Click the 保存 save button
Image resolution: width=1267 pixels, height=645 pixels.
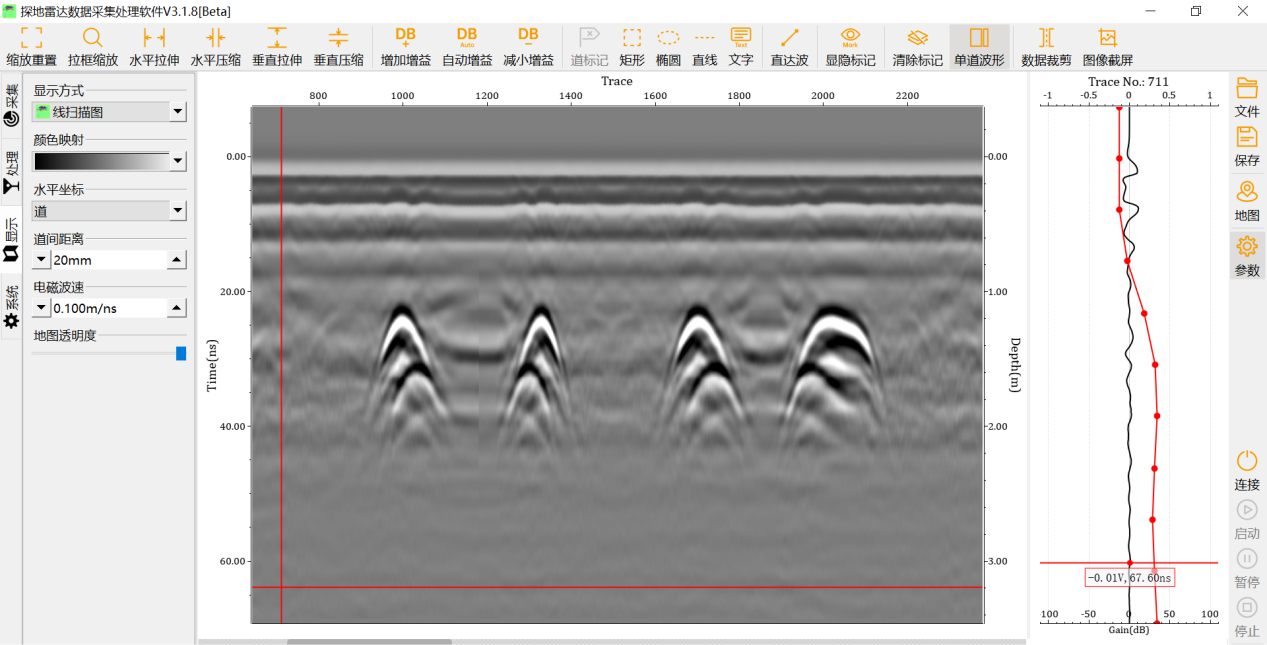point(1246,145)
